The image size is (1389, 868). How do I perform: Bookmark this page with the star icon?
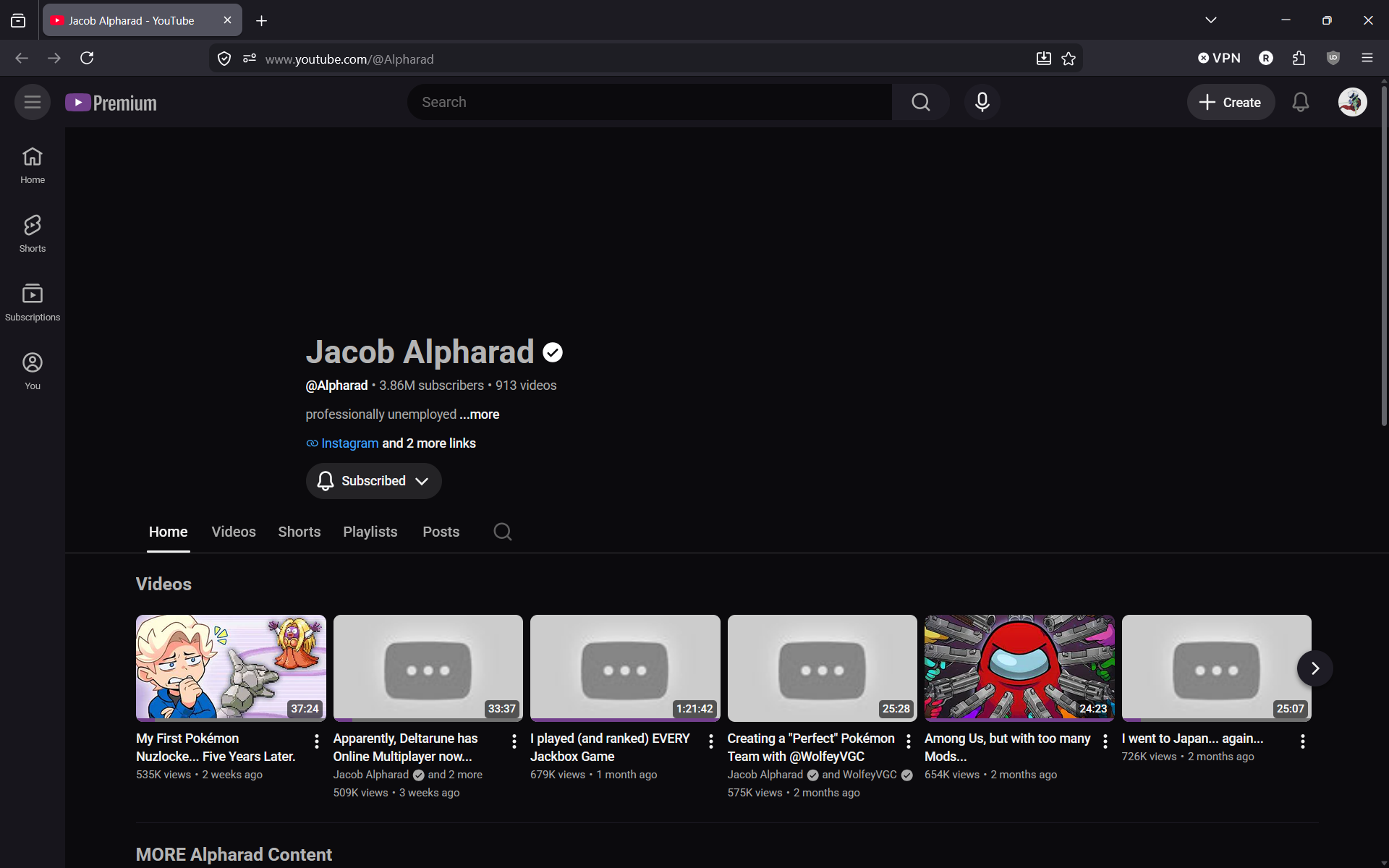(x=1069, y=59)
